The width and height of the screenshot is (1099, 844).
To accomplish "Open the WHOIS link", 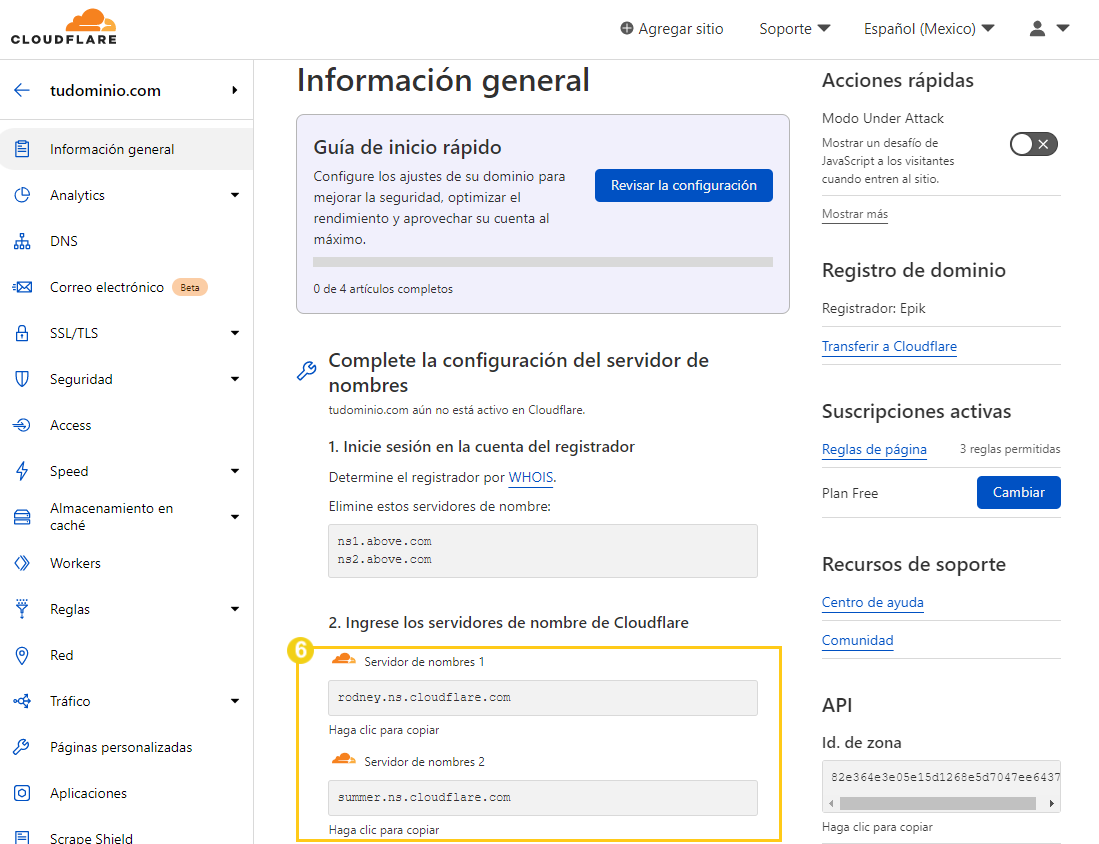I will 531,477.
